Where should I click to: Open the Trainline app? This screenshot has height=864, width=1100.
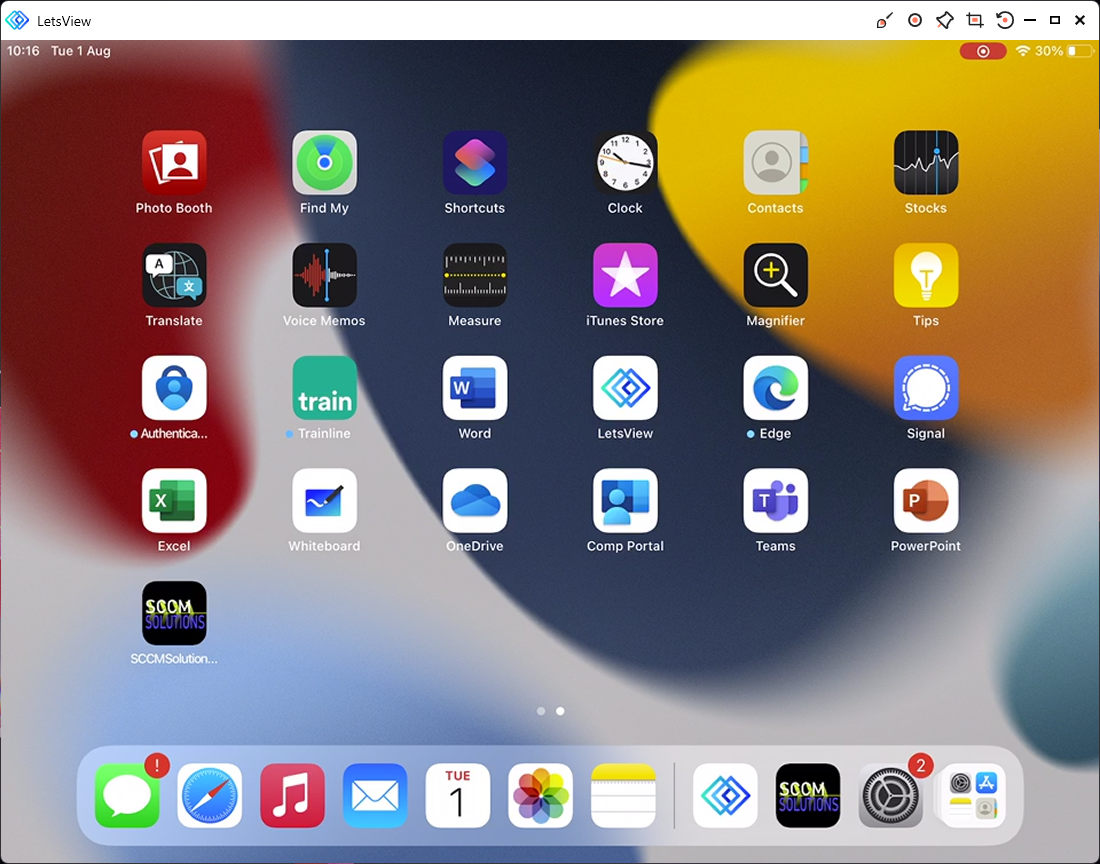(x=324, y=386)
